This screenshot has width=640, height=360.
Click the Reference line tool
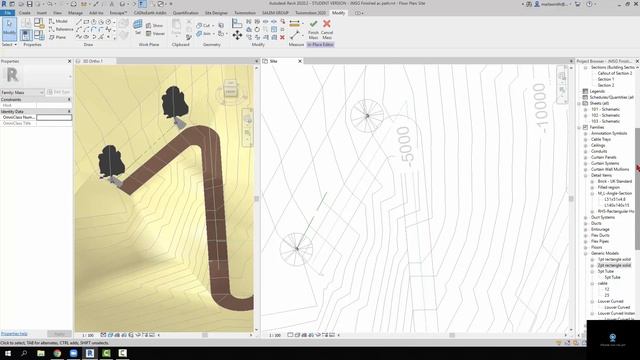[x=61, y=29]
